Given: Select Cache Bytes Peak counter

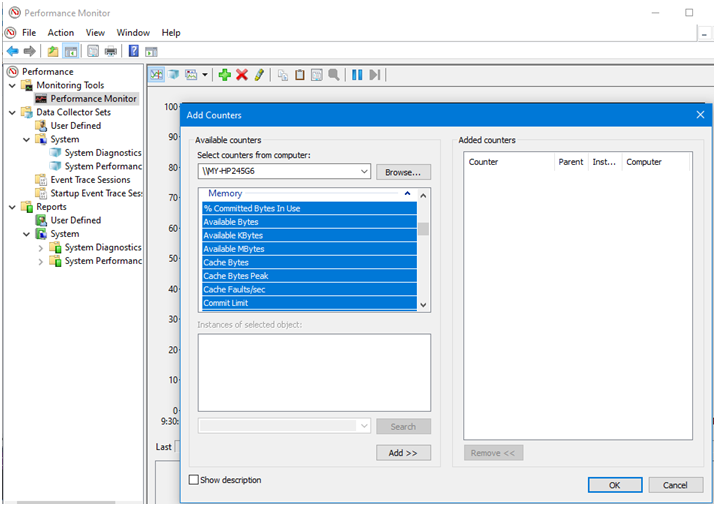Looking at the screenshot, I should (309, 276).
